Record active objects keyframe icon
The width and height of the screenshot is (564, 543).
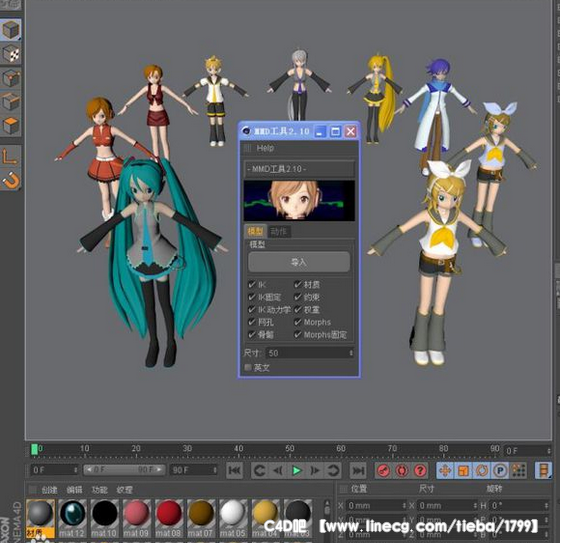[383, 470]
